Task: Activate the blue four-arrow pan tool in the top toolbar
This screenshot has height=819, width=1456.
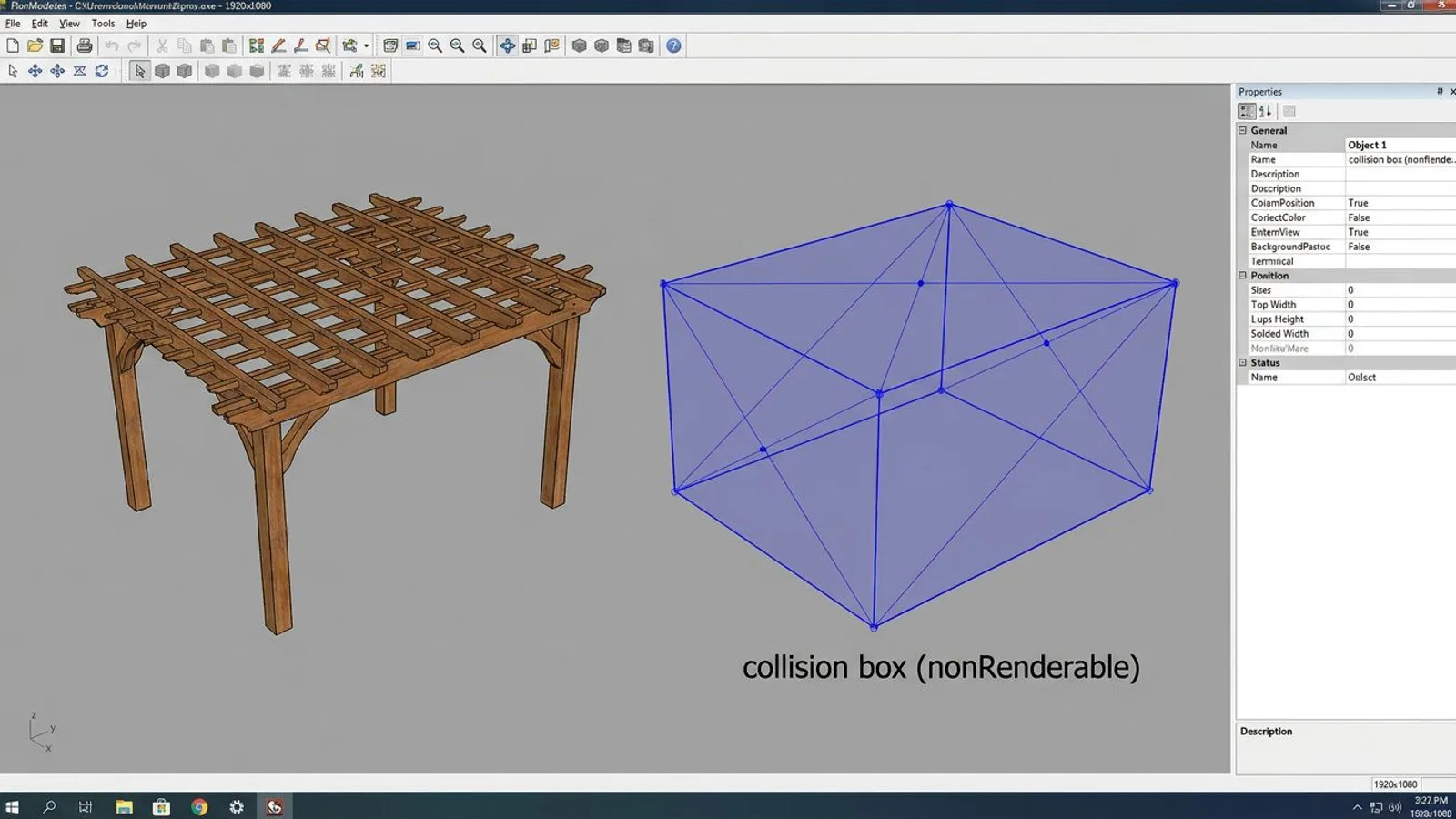Action: point(507,45)
